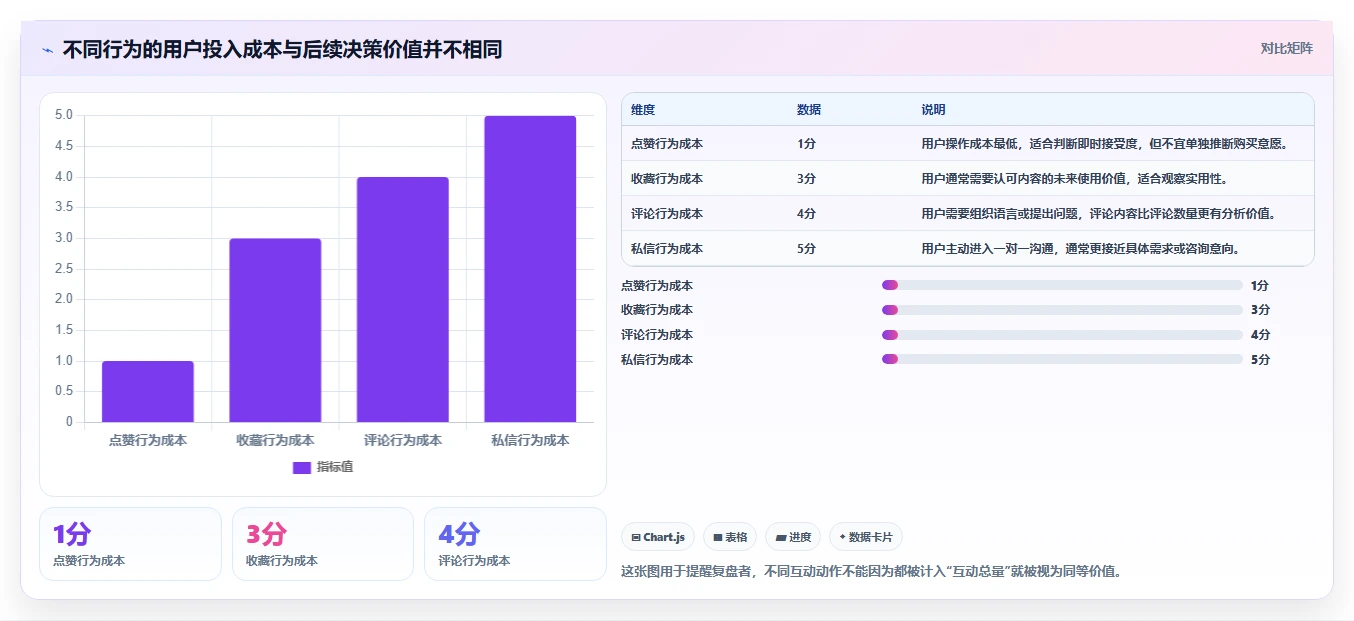The image size is (1354, 621).
Task: Select the 表格 tag chip
Action: 730,537
